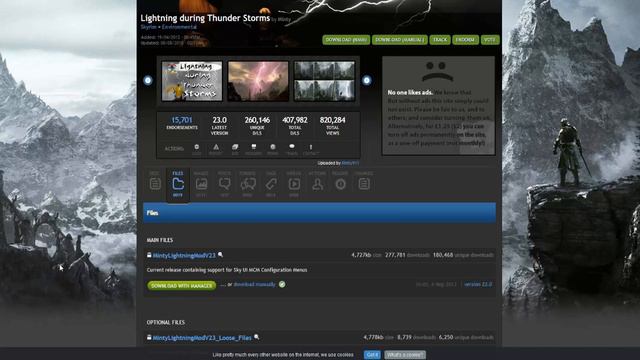Click the fourth action icon in the Actions row
640x360 pixels.
click(254, 147)
